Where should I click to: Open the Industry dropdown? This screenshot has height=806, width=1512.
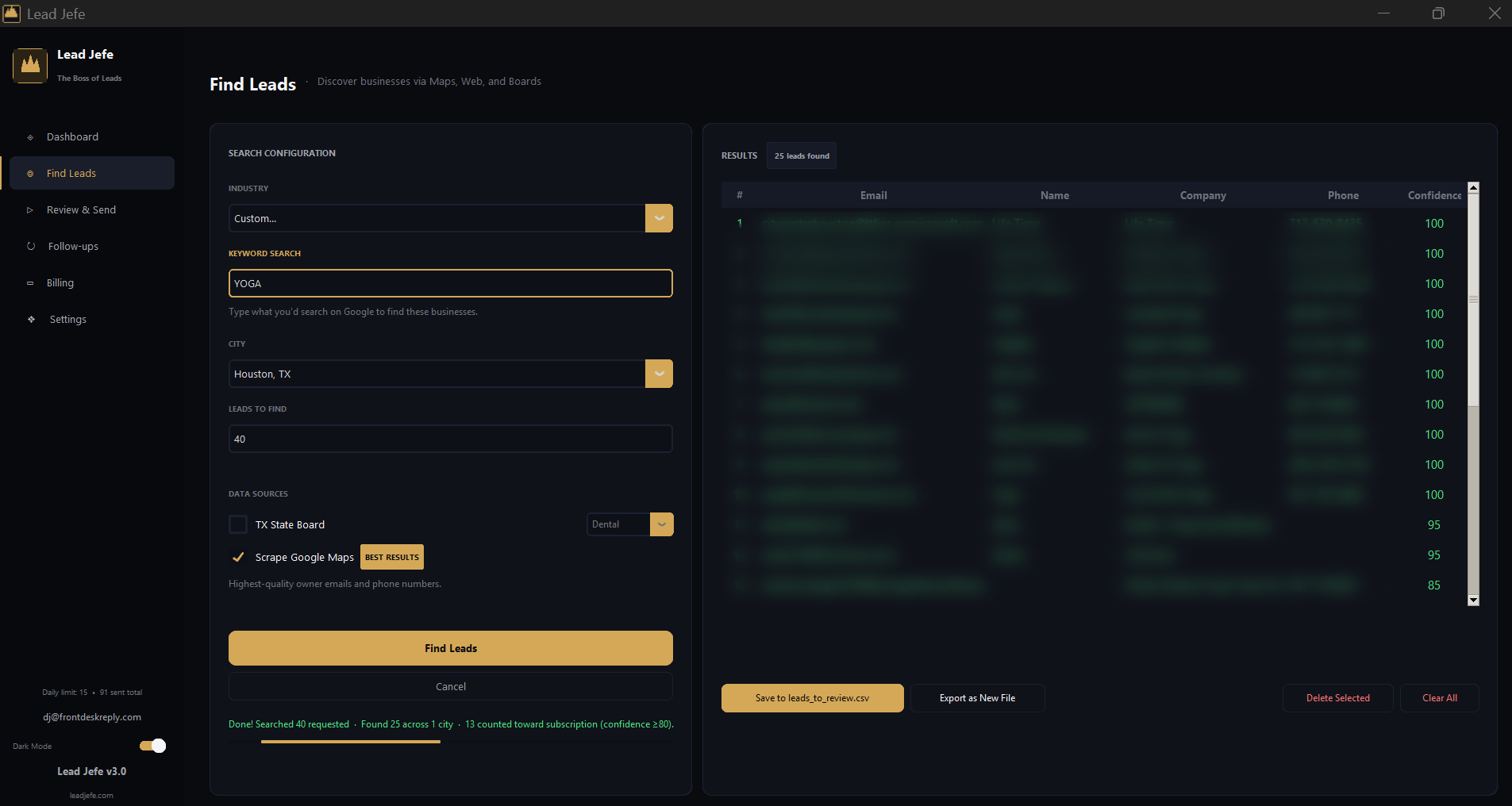click(659, 218)
